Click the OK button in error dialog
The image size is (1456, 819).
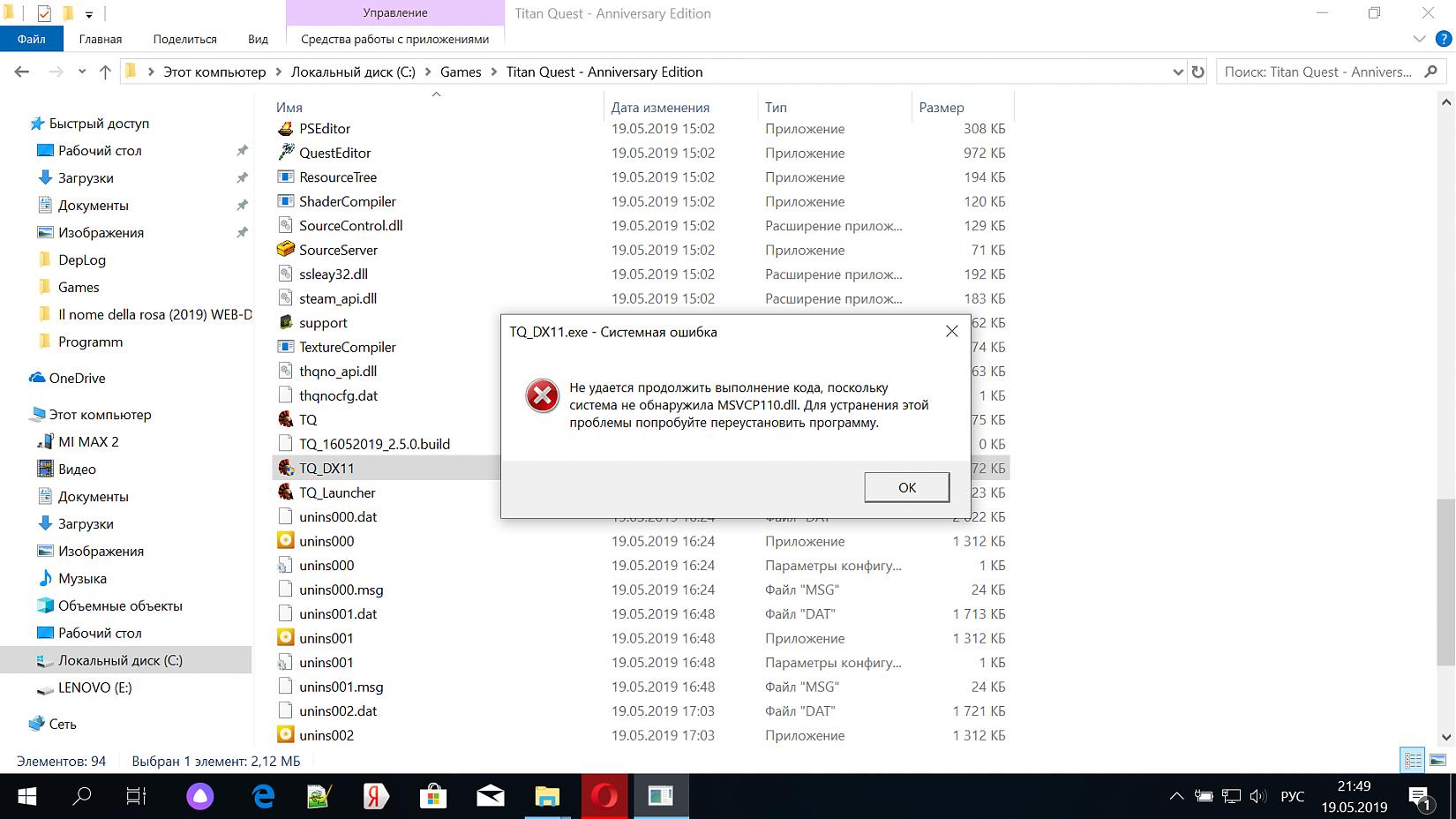tap(906, 487)
